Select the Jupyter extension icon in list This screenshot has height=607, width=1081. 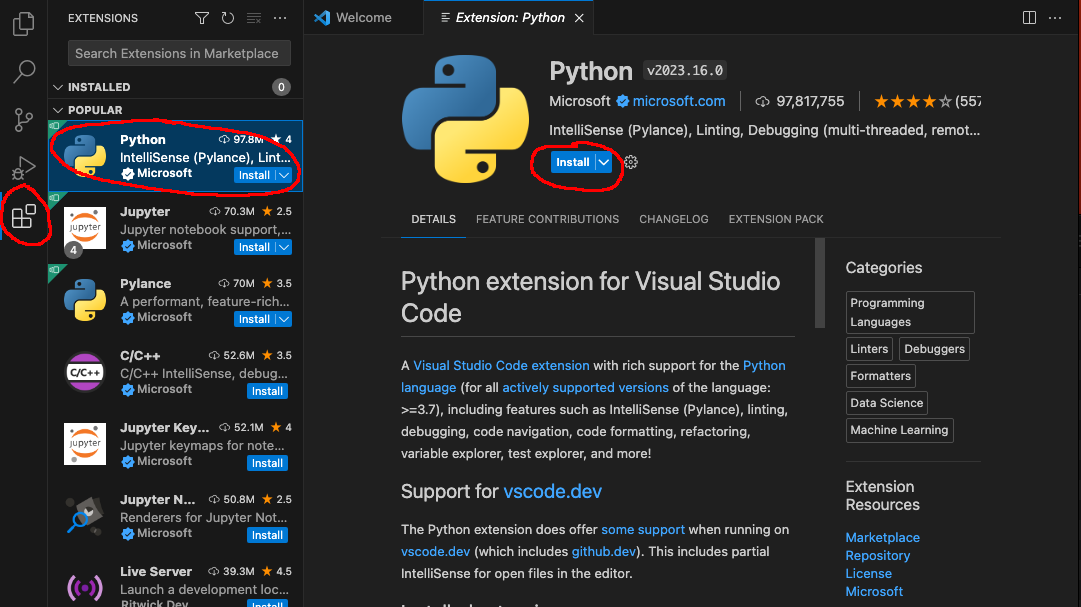pos(85,228)
